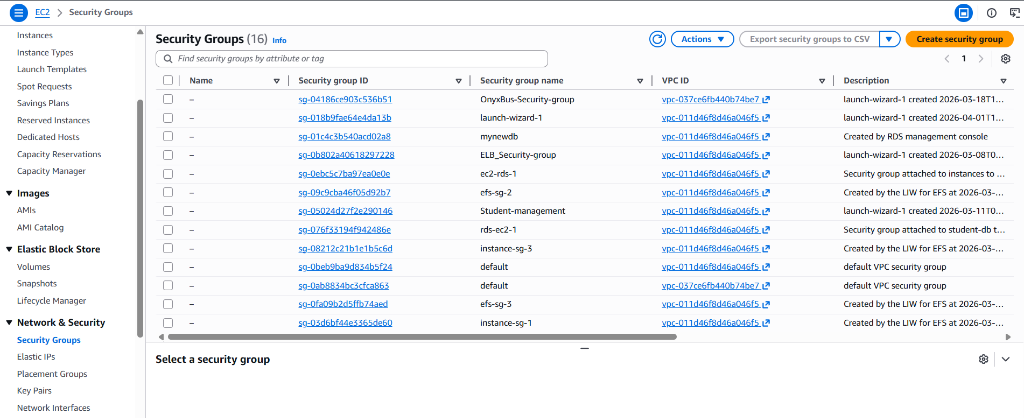
Task: Sort by VPC ID column arrow
Action: tap(822, 81)
